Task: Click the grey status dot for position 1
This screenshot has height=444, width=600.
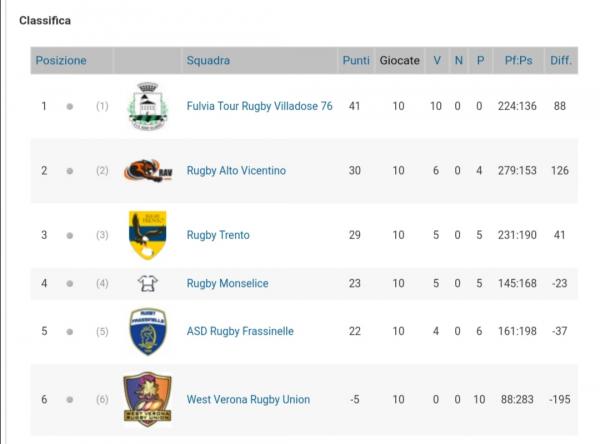Action: pyautogui.click(x=70, y=106)
